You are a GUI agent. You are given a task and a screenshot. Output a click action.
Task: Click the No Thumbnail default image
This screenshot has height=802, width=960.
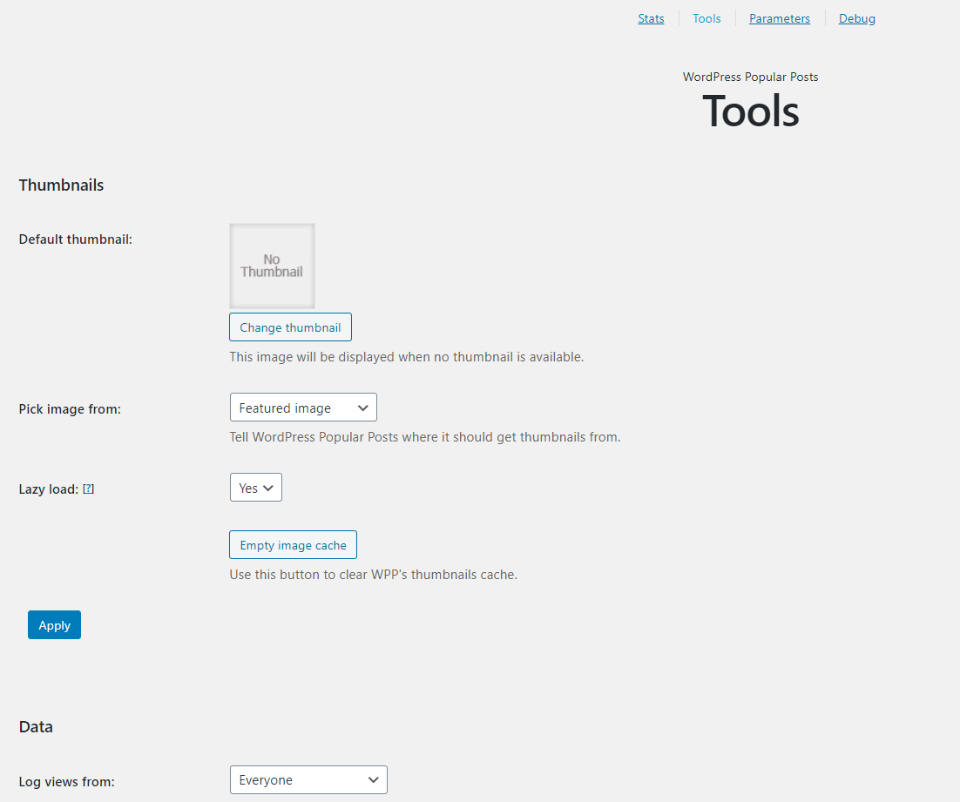[x=272, y=266]
